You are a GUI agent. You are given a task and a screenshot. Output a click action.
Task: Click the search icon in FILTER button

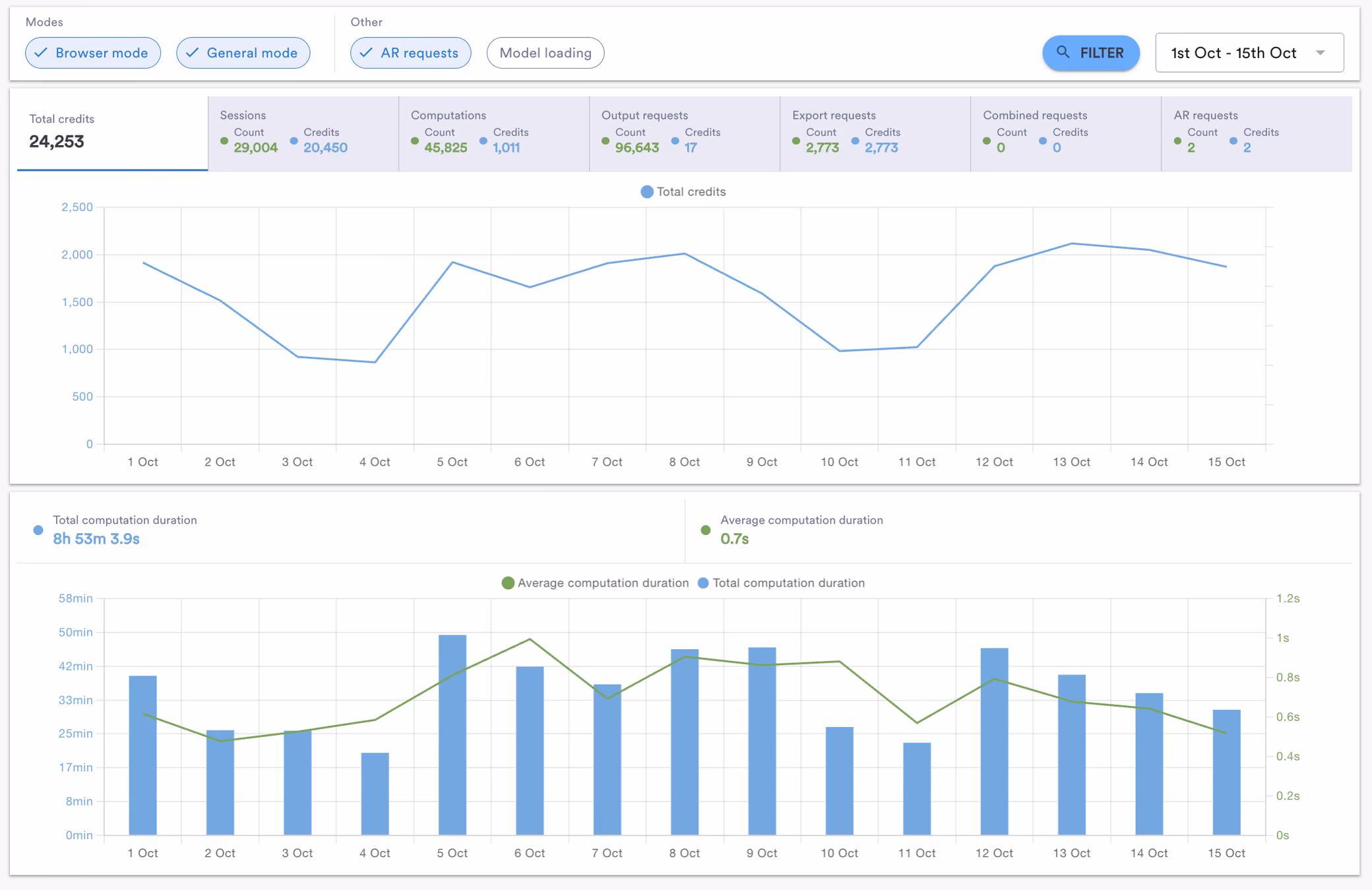point(1063,52)
